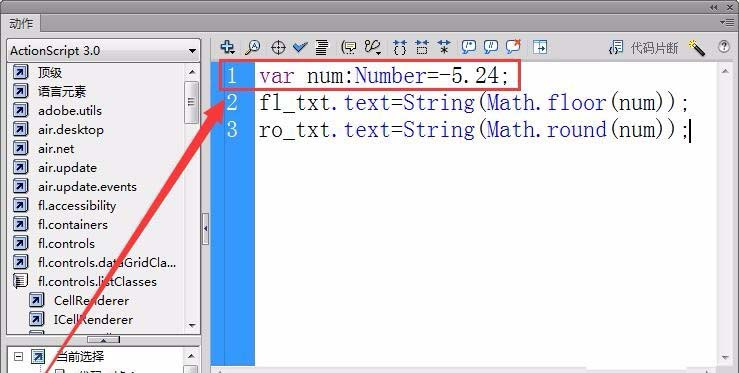Screen dimensions: 739x373
Task: Collapse the panel with double arrows
Action: point(714,7)
